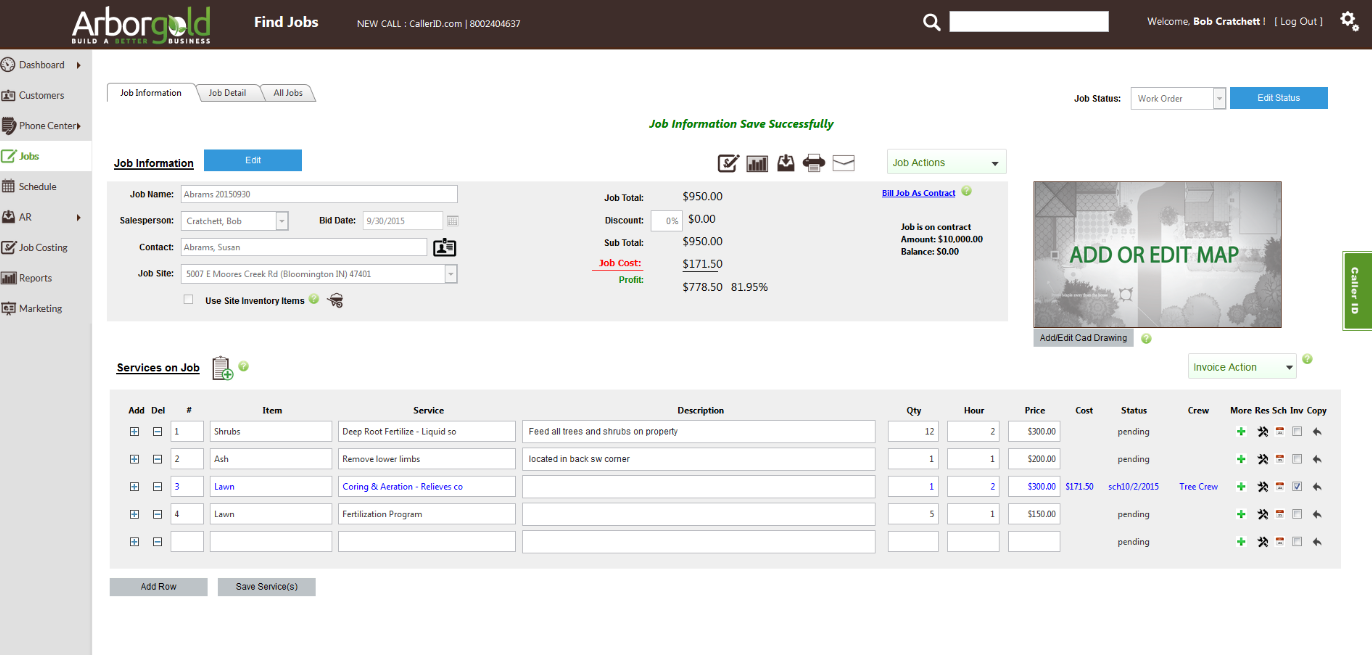Click the Copy arrow on the Fertilization Program row

tap(1318, 514)
